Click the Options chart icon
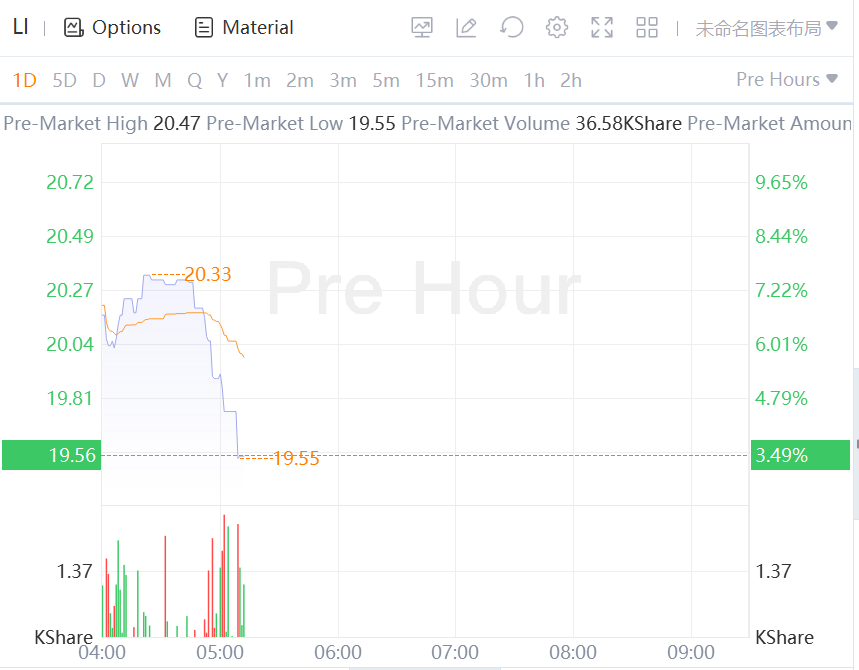The height and width of the screenshot is (670, 859). pos(73,28)
